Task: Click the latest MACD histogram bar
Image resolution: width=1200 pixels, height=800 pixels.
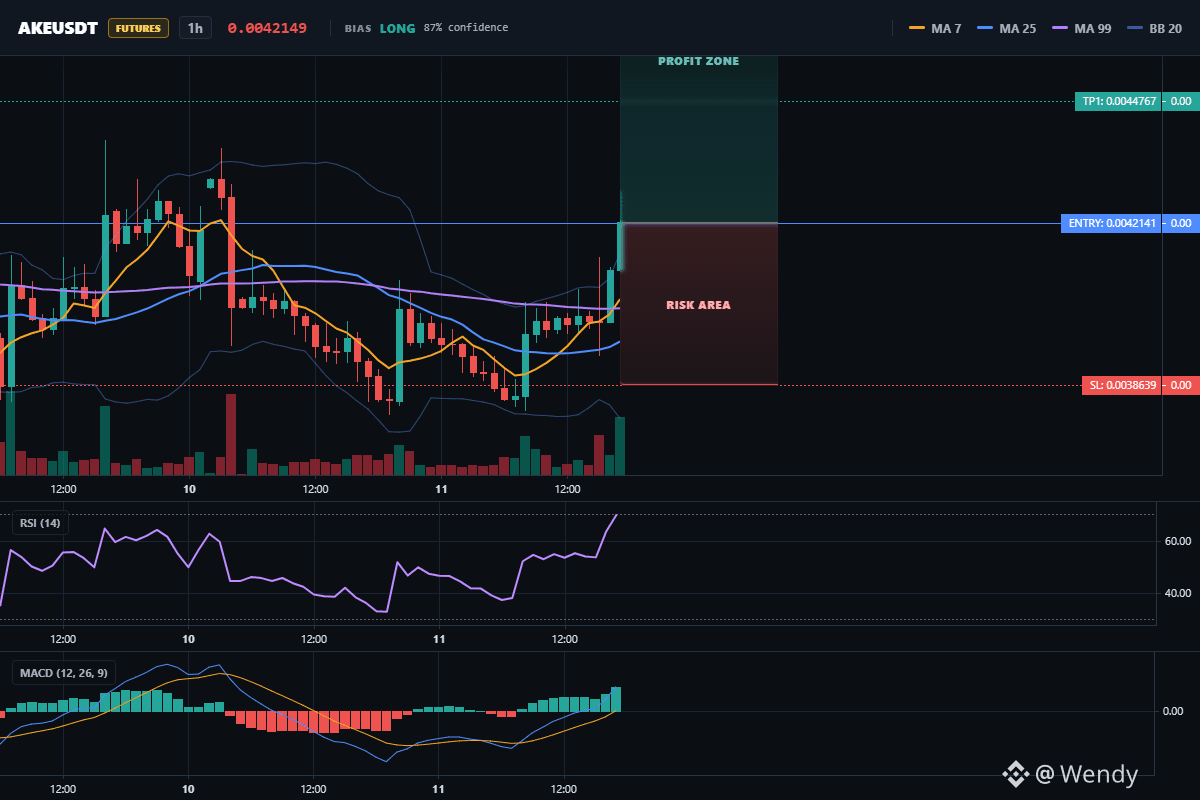Action: (616, 699)
